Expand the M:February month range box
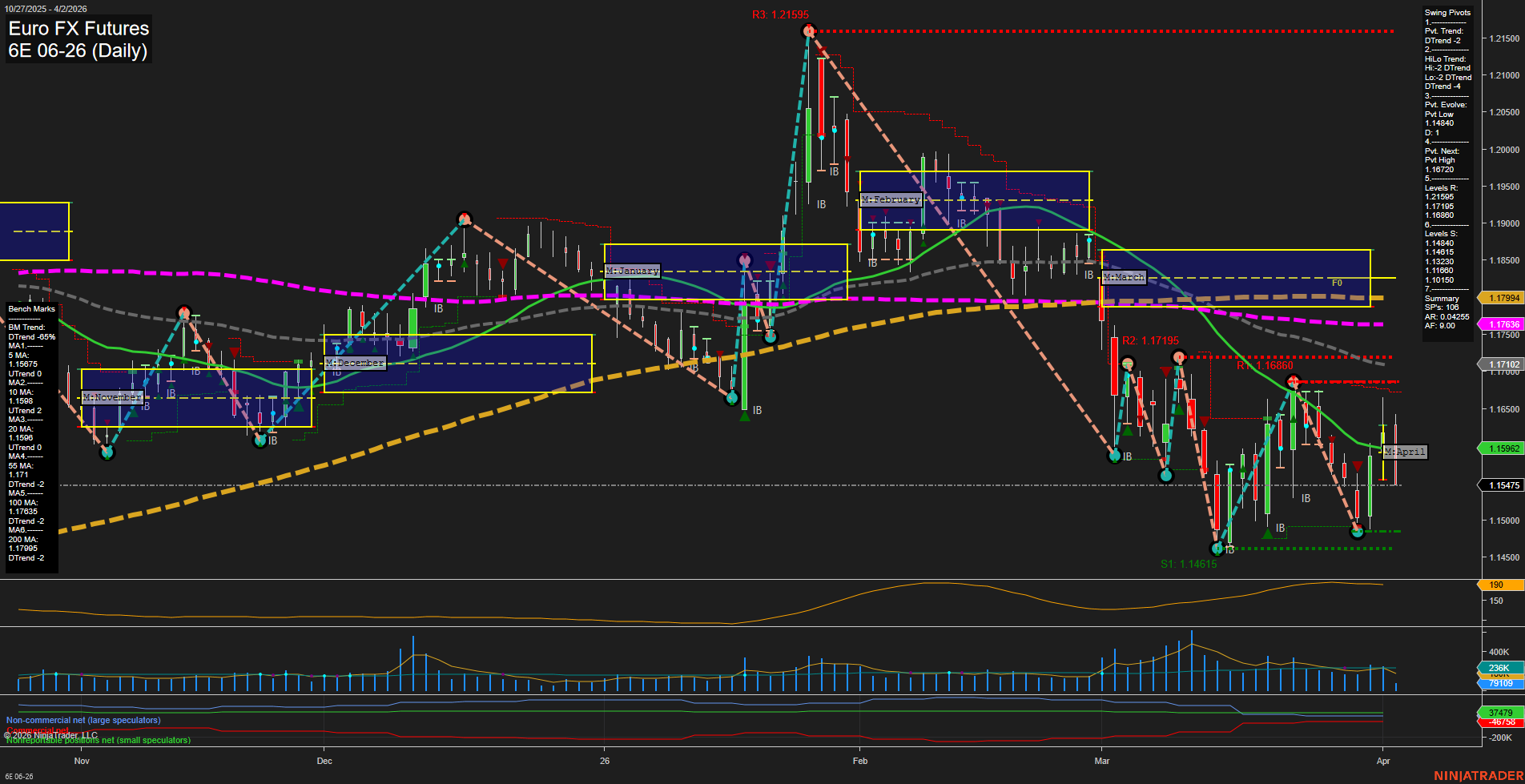The image size is (1525, 784). [x=890, y=199]
